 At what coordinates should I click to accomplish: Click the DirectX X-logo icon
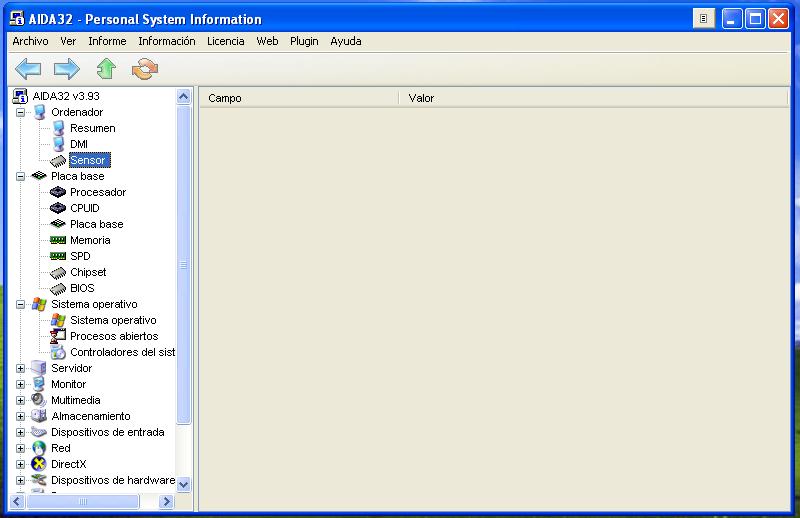39,464
